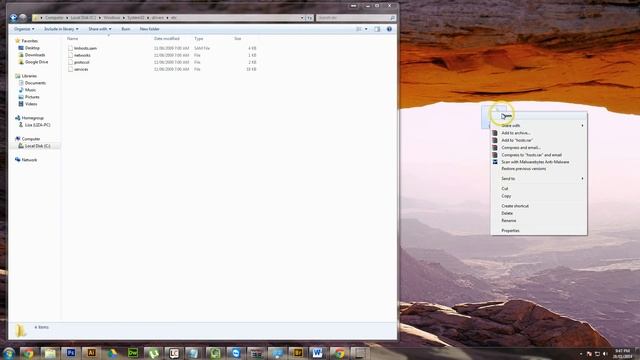Go forward with the Explorer forward arrow
This screenshot has height=360, width=640.
pyautogui.click(x=23, y=18)
